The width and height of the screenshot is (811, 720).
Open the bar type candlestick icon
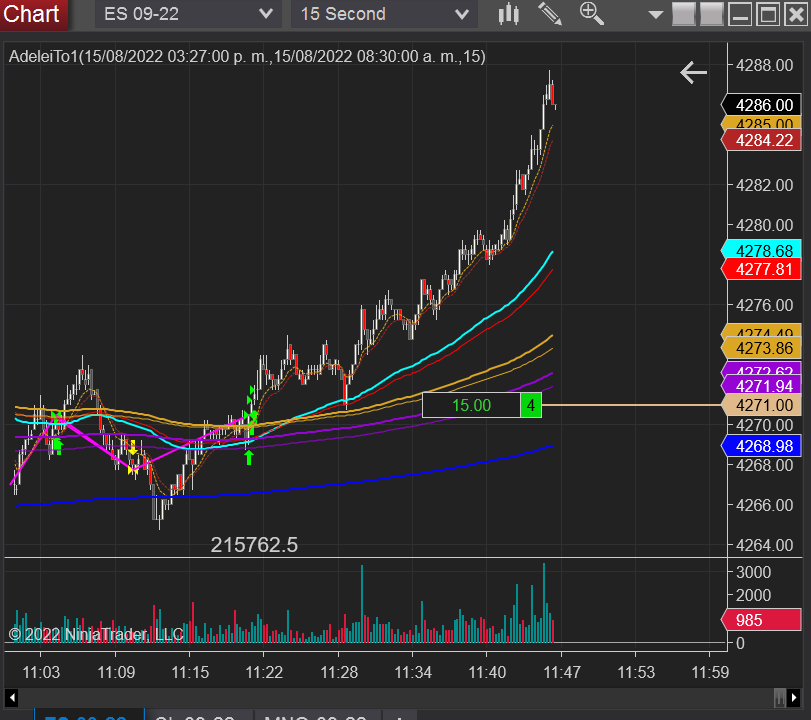tap(508, 14)
